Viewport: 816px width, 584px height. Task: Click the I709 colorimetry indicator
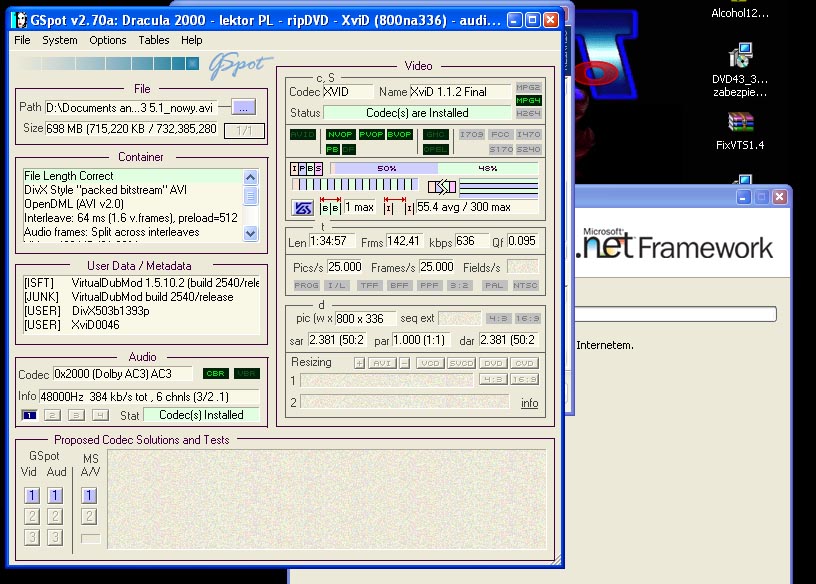point(471,134)
